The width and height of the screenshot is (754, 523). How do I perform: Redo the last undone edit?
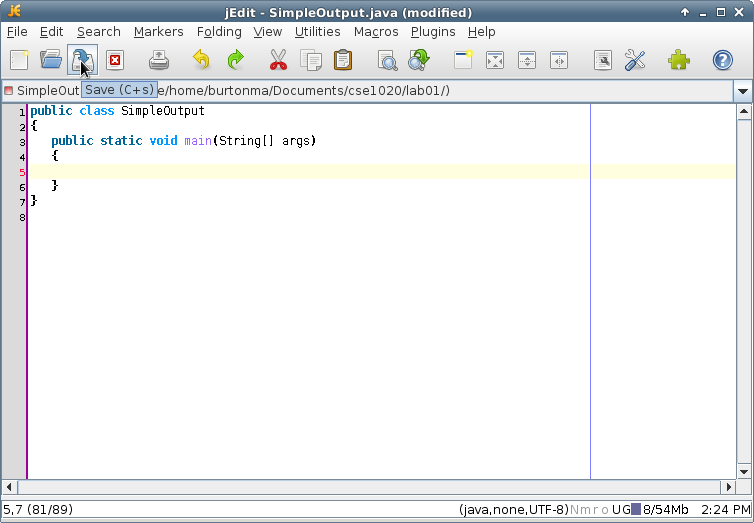pyautogui.click(x=236, y=60)
